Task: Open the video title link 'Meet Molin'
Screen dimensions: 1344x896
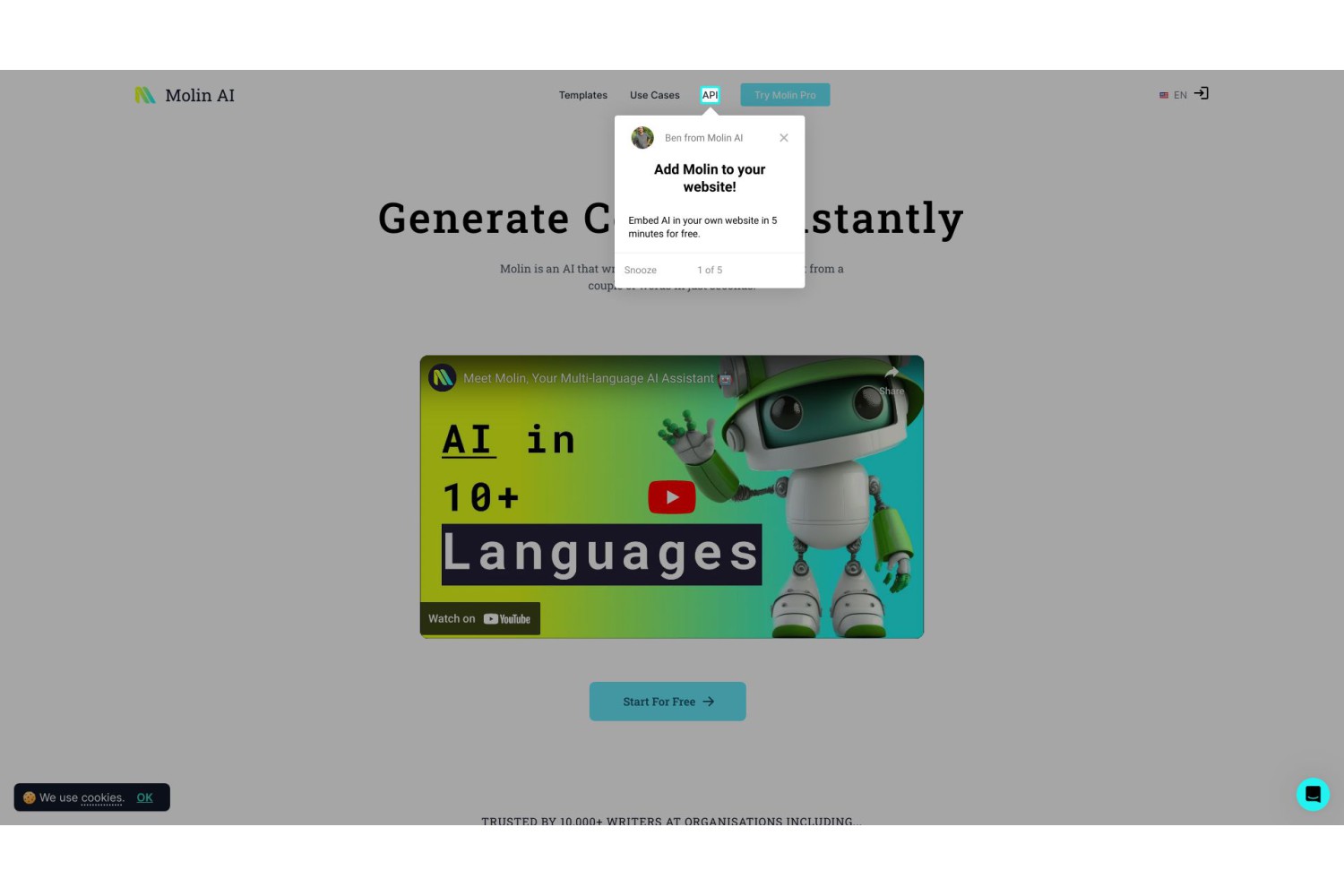Action: tap(598, 378)
